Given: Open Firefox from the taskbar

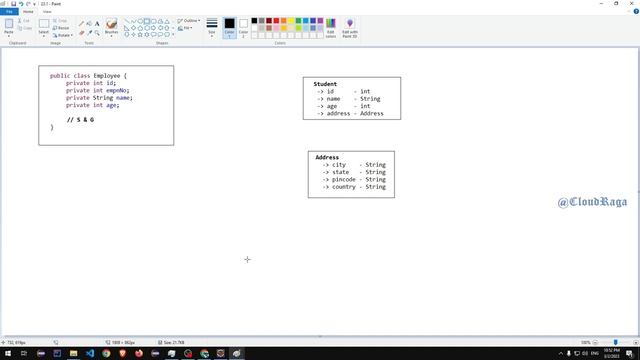Looking at the screenshot, I should click(139, 353).
